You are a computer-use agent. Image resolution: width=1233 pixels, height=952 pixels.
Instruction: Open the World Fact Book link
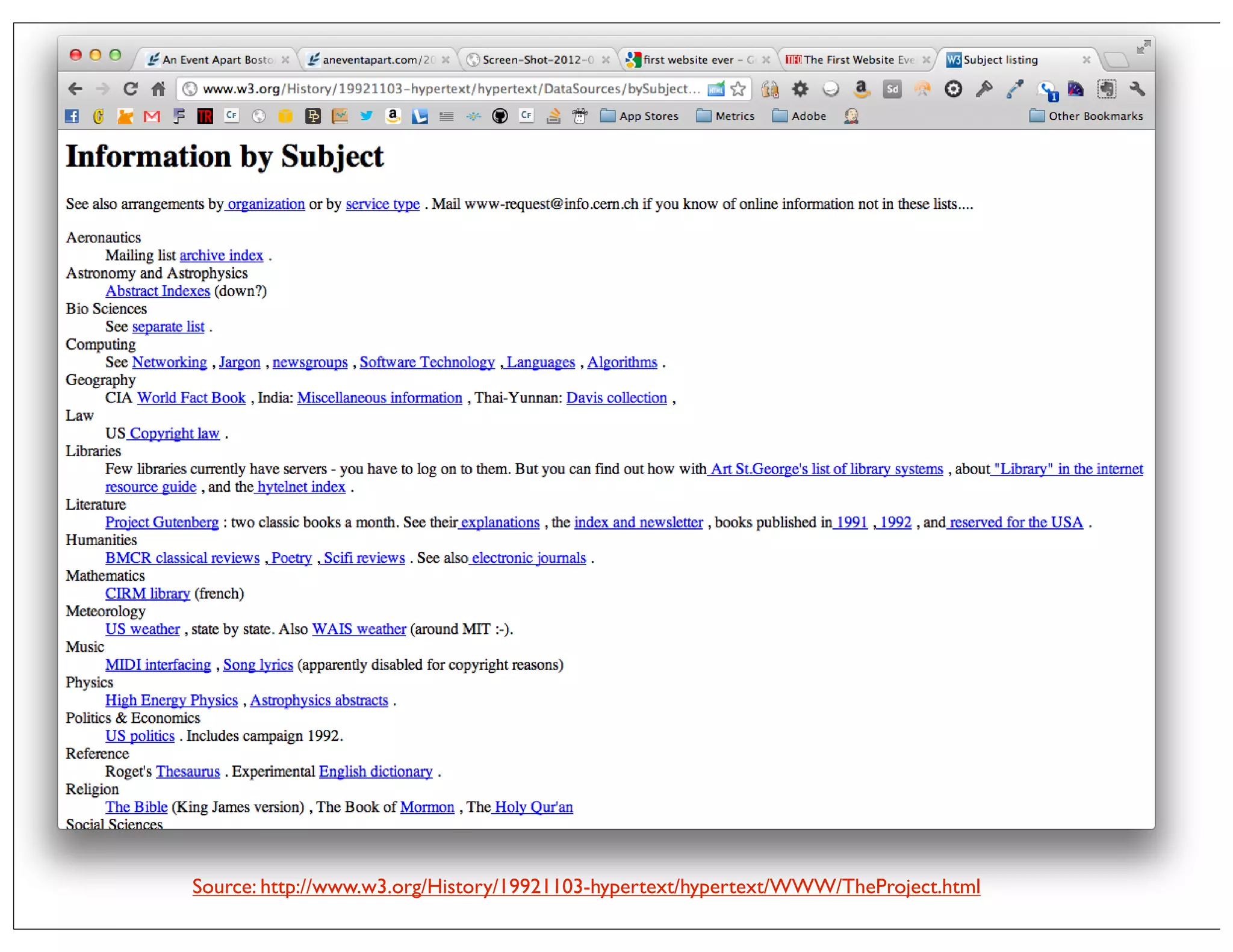[x=191, y=398]
